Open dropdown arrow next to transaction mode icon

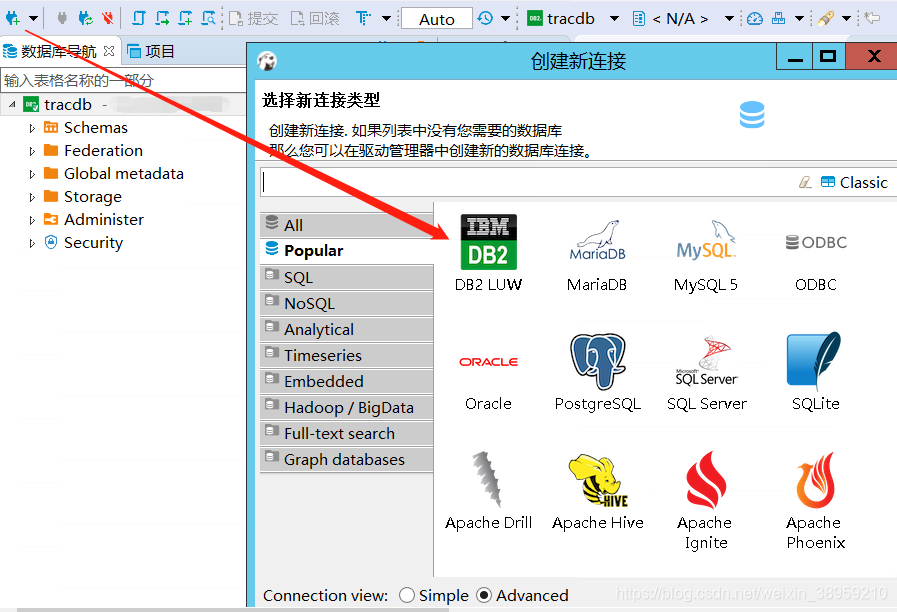[386, 18]
